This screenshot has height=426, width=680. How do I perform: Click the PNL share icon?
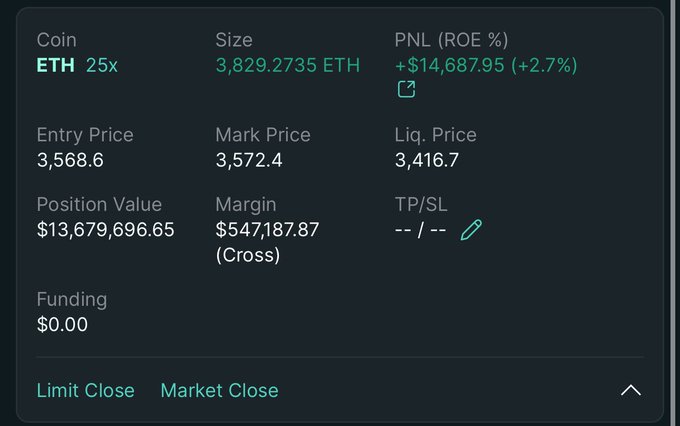tap(406, 90)
